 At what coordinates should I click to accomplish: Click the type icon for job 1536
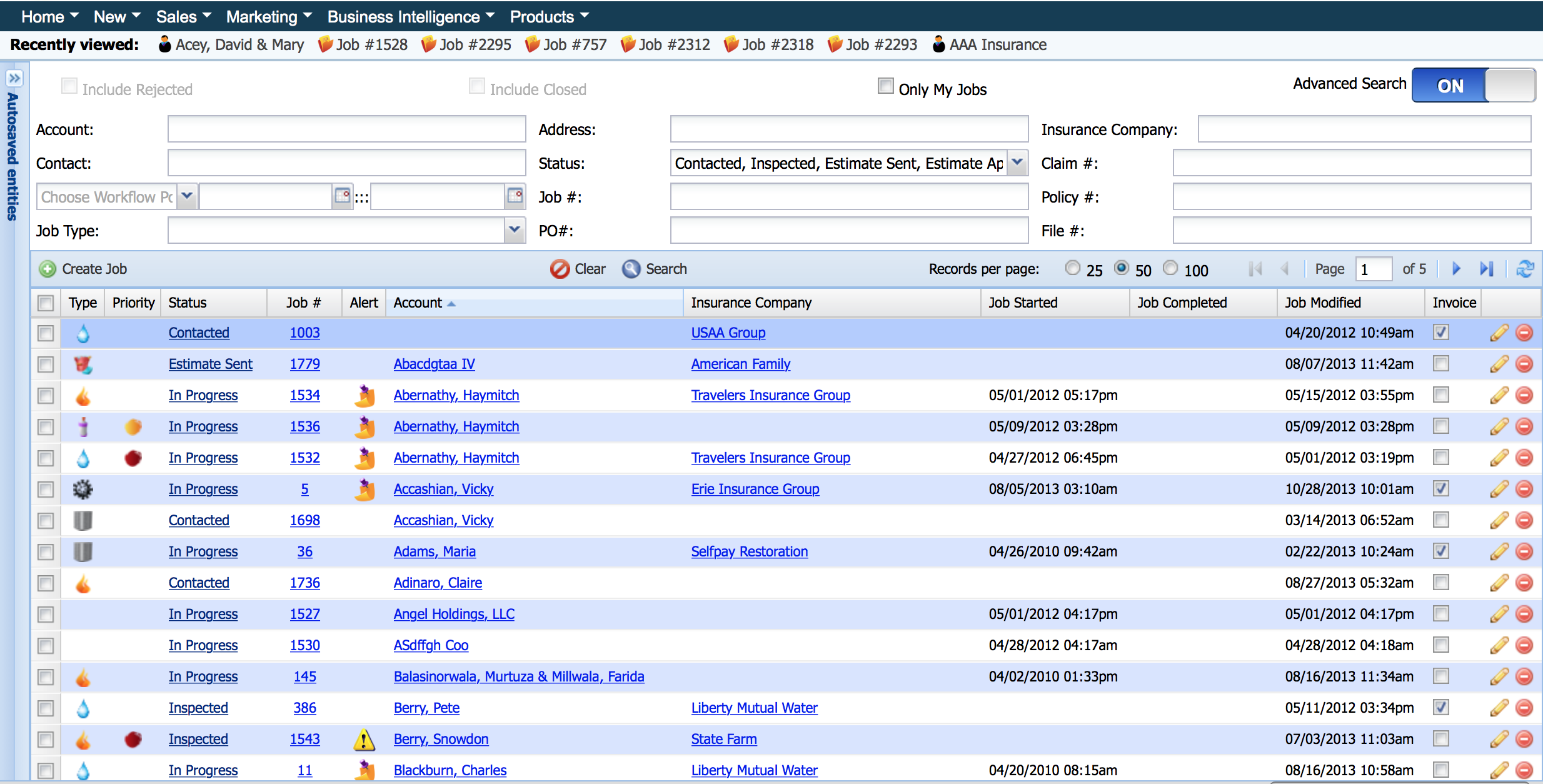(83, 426)
